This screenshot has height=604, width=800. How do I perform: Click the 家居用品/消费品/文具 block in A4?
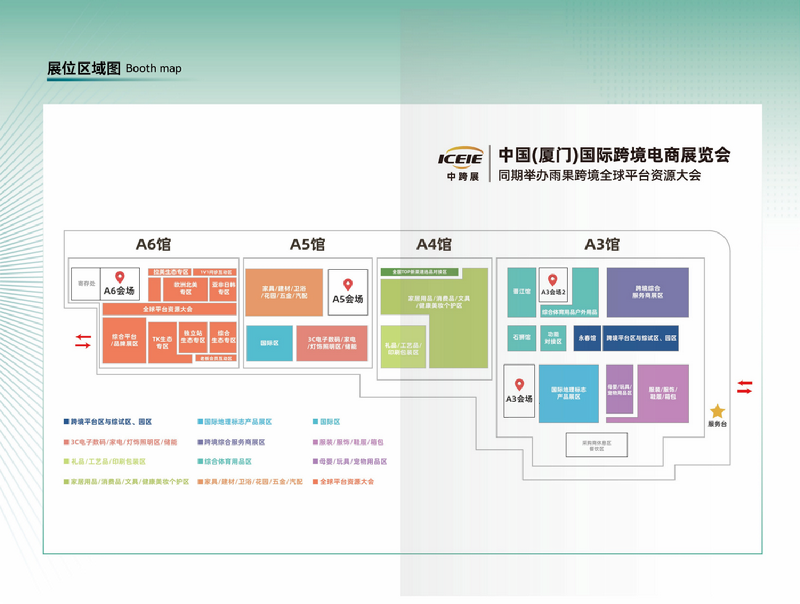pos(439,302)
